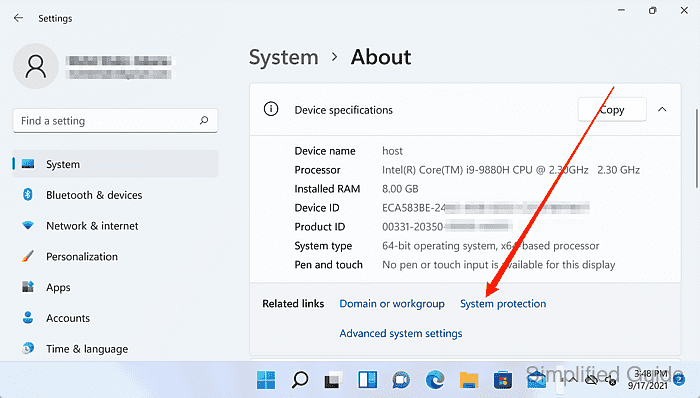700x398 pixels.
Task: Copy the device specifications
Action: pyautogui.click(x=612, y=109)
